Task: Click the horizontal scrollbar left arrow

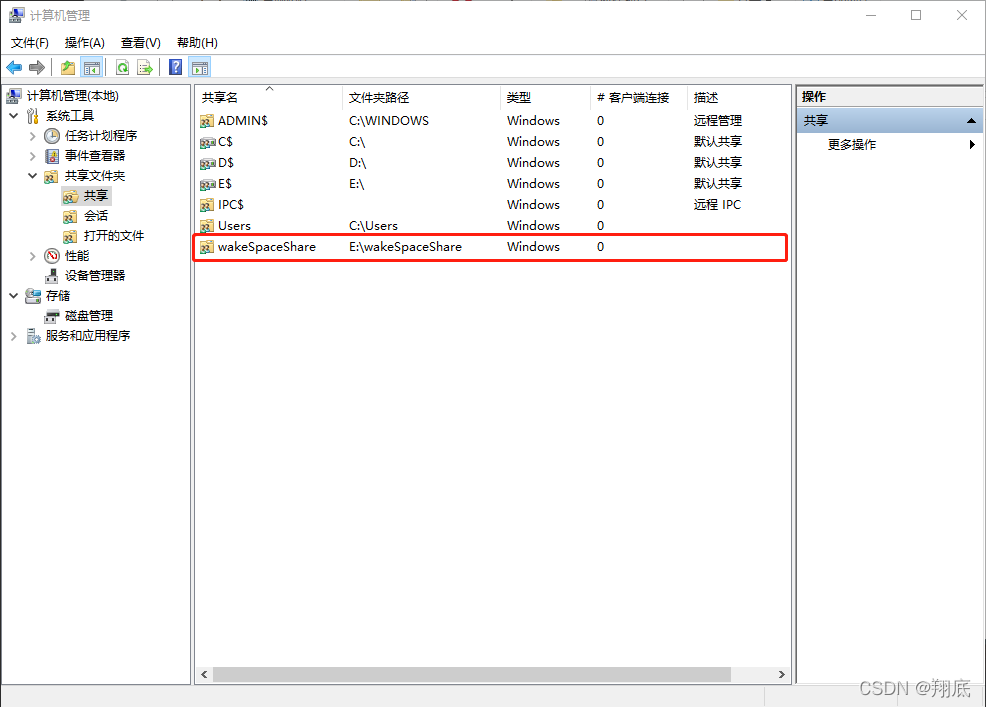Action: (x=204, y=674)
